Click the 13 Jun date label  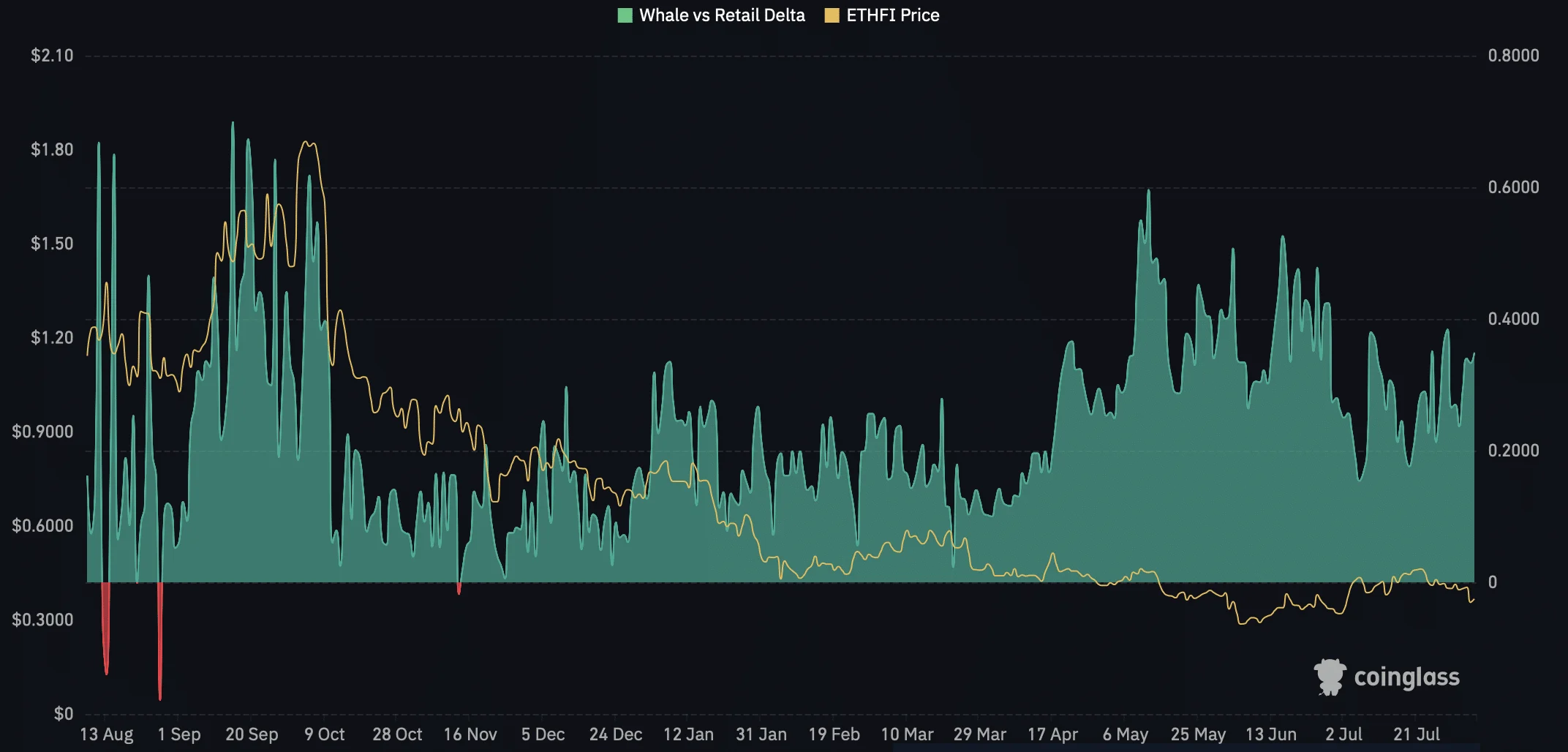1271,734
